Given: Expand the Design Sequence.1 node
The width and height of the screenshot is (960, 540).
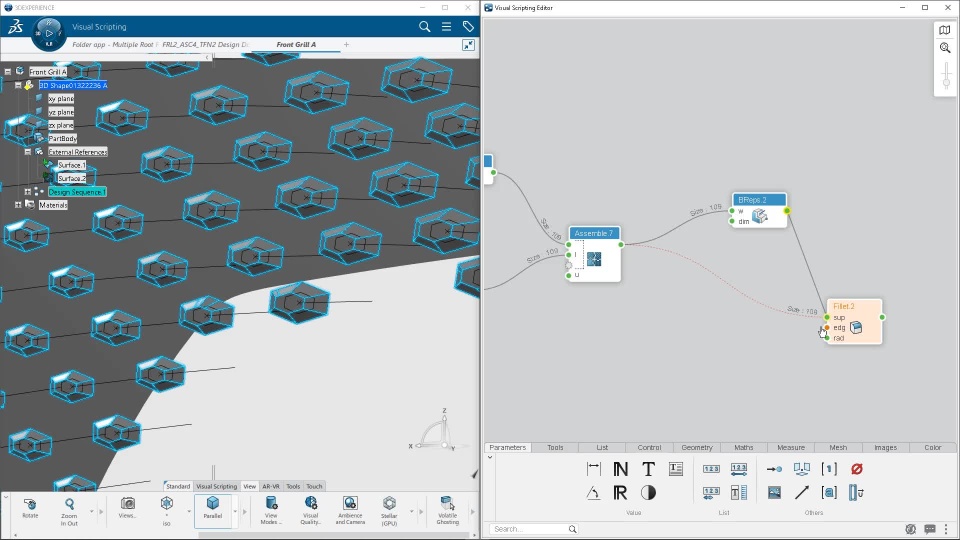Looking at the screenshot, I should 28,192.
